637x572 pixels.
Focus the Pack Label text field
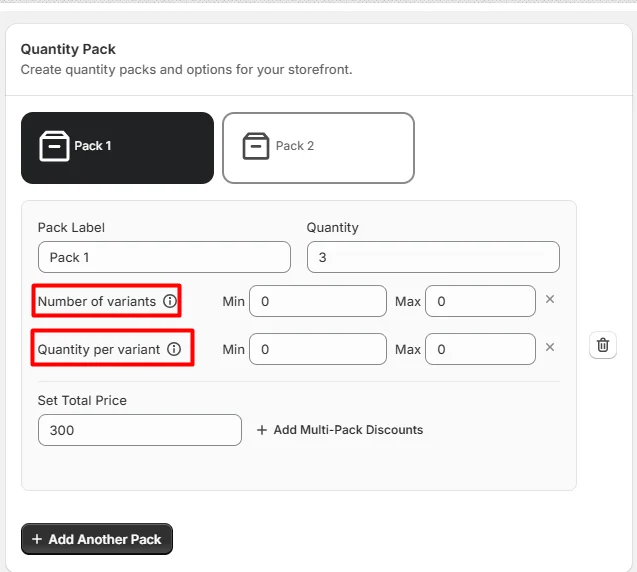[x=164, y=257]
